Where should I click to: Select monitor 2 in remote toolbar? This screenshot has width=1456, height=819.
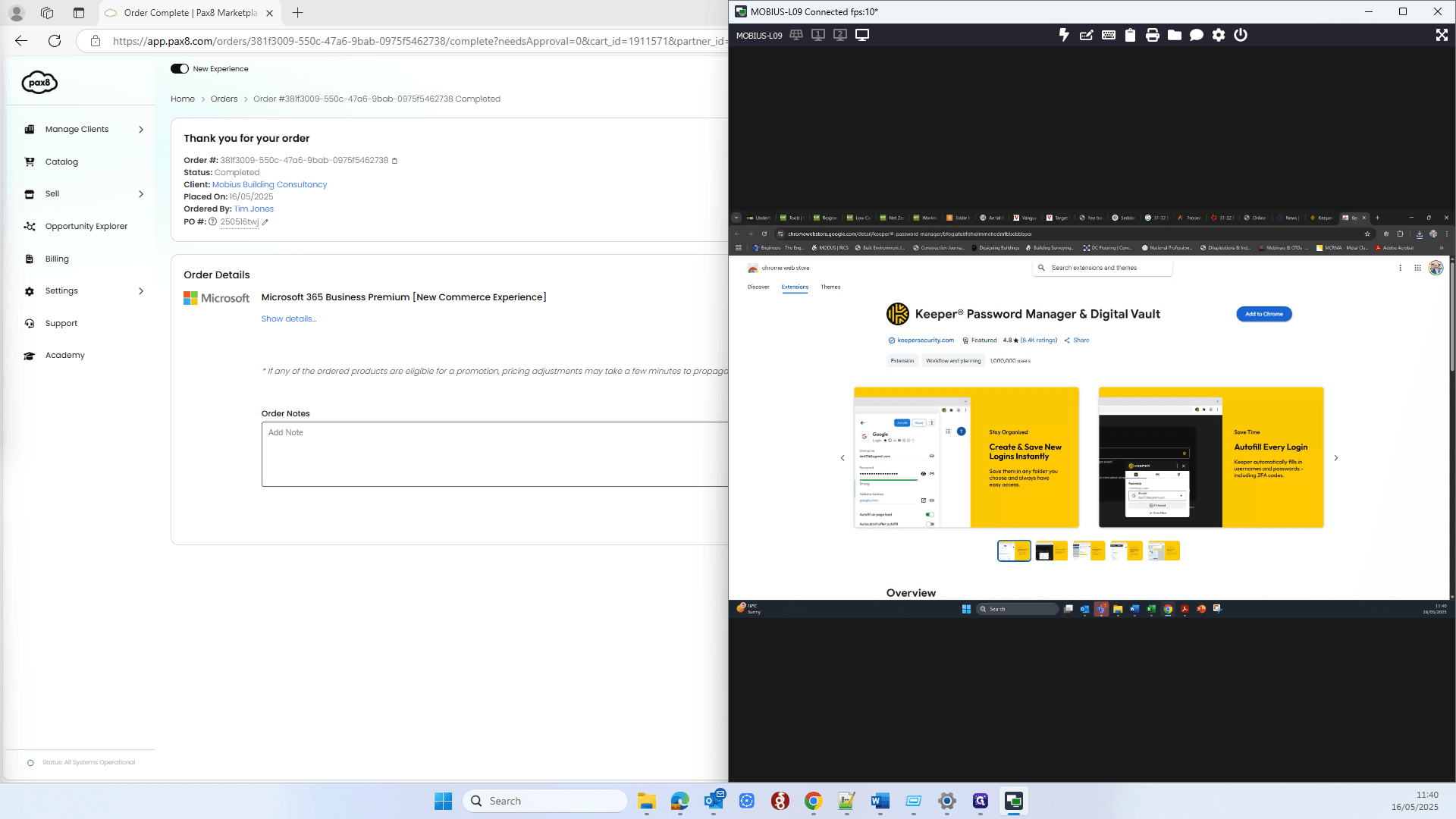click(840, 35)
